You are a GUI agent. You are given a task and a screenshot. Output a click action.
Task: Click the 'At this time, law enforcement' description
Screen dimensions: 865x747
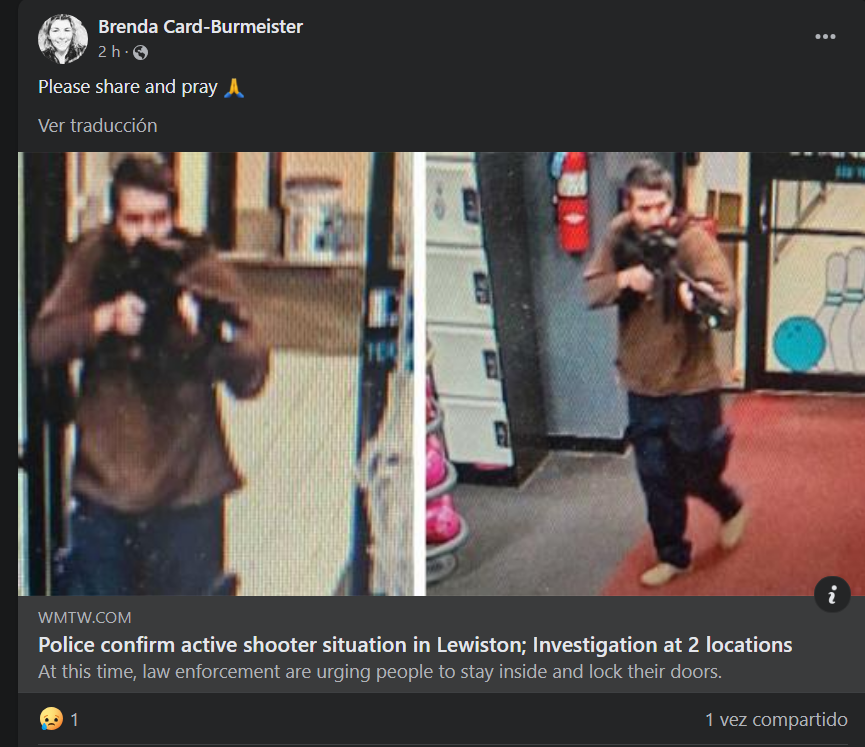point(380,671)
